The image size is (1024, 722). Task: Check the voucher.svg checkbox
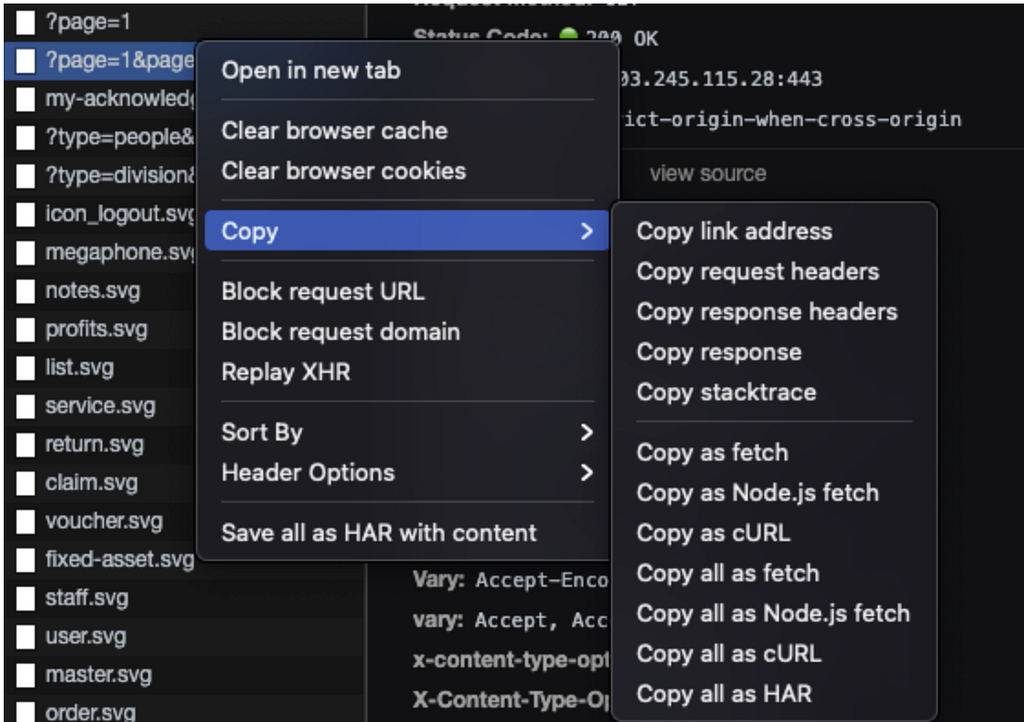coord(25,522)
